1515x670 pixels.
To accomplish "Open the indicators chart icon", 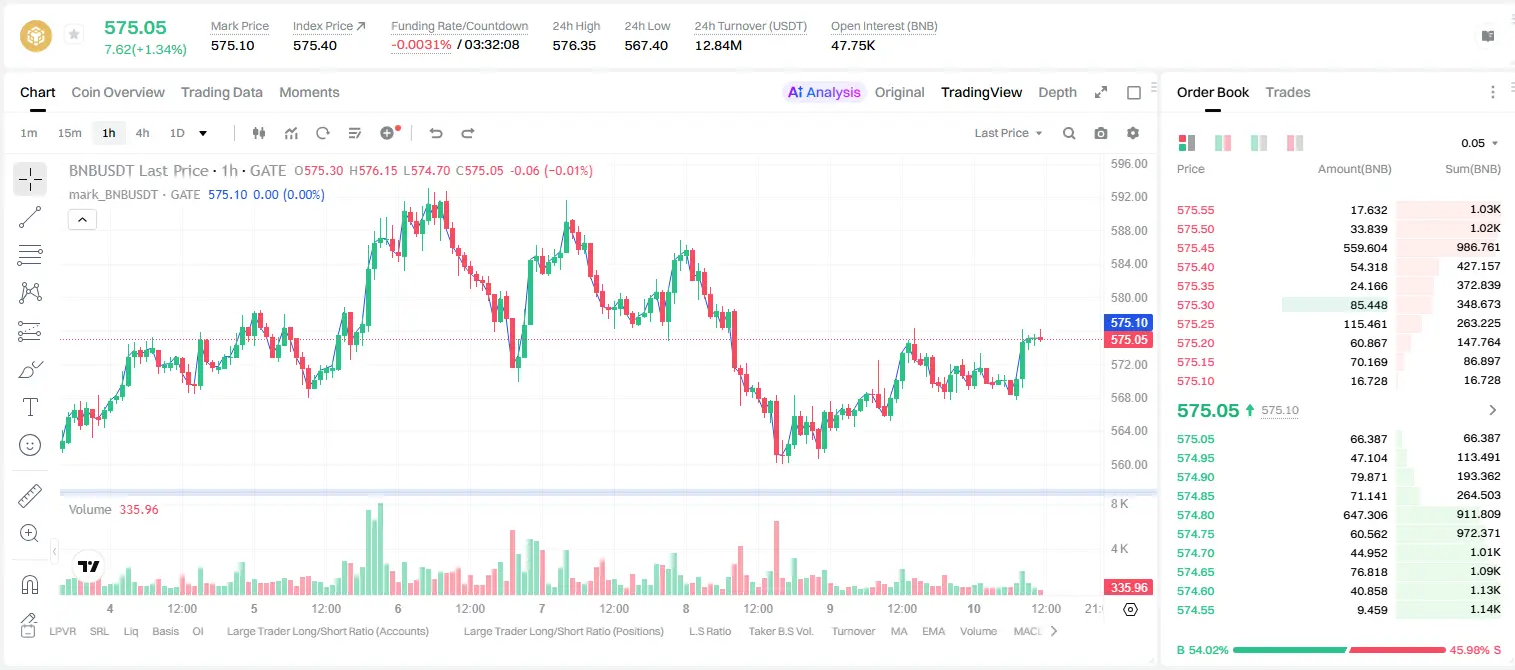I will pyautogui.click(x=291, y=133).
